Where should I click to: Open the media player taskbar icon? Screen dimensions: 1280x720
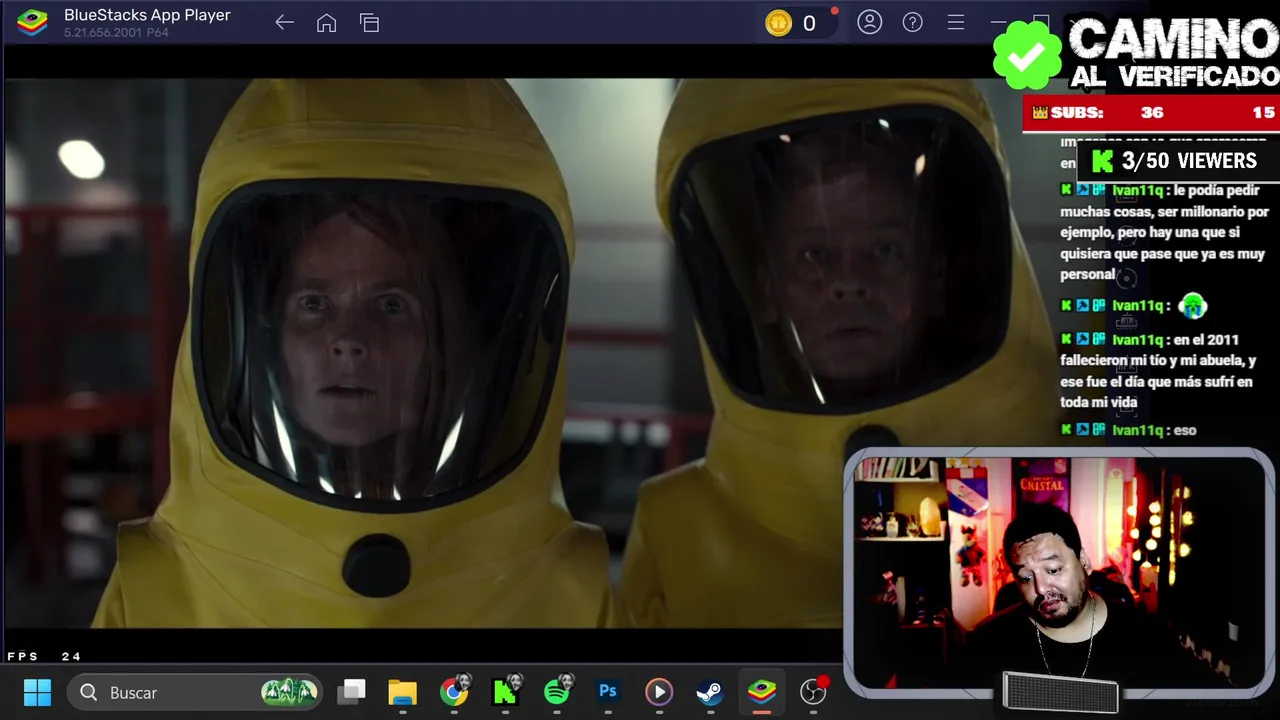coord(659,692)
